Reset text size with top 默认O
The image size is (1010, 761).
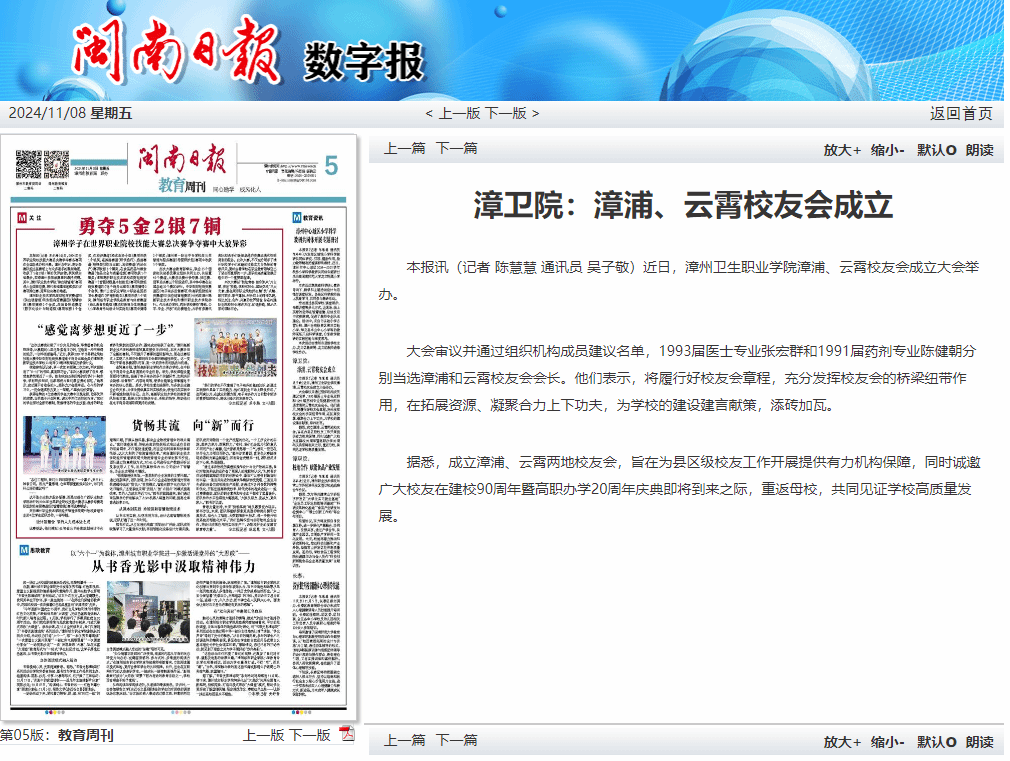tap(937, 150)
